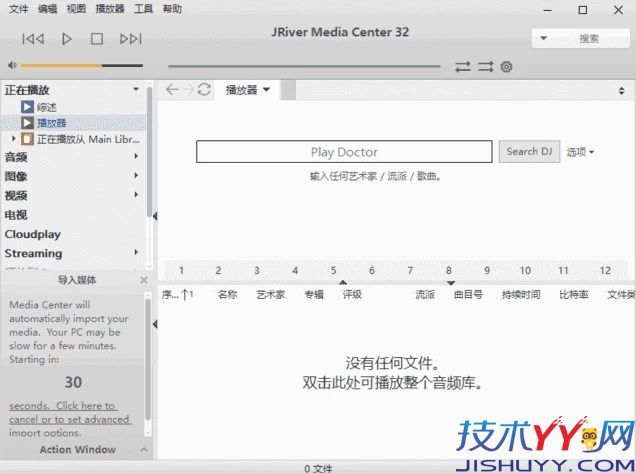
Task: Select 播放器 in the tree
Action: (x=52, y=123)
